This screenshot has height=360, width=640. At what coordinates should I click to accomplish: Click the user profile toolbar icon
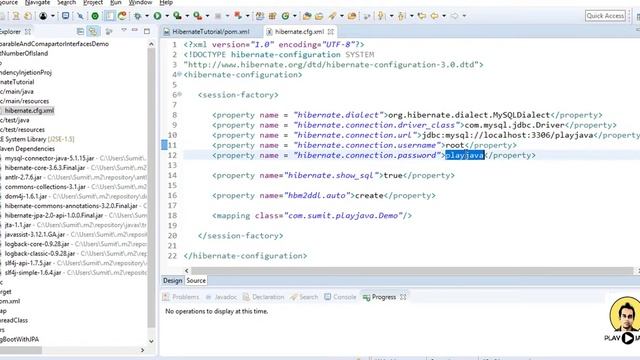coord(43,16)
